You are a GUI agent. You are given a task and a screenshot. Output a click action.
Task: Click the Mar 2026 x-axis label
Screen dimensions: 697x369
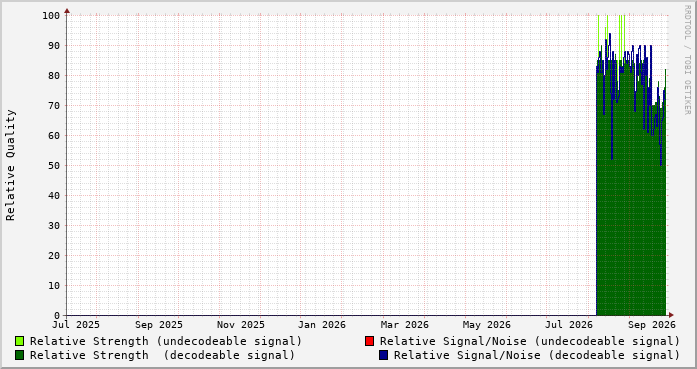click(405, 325)
